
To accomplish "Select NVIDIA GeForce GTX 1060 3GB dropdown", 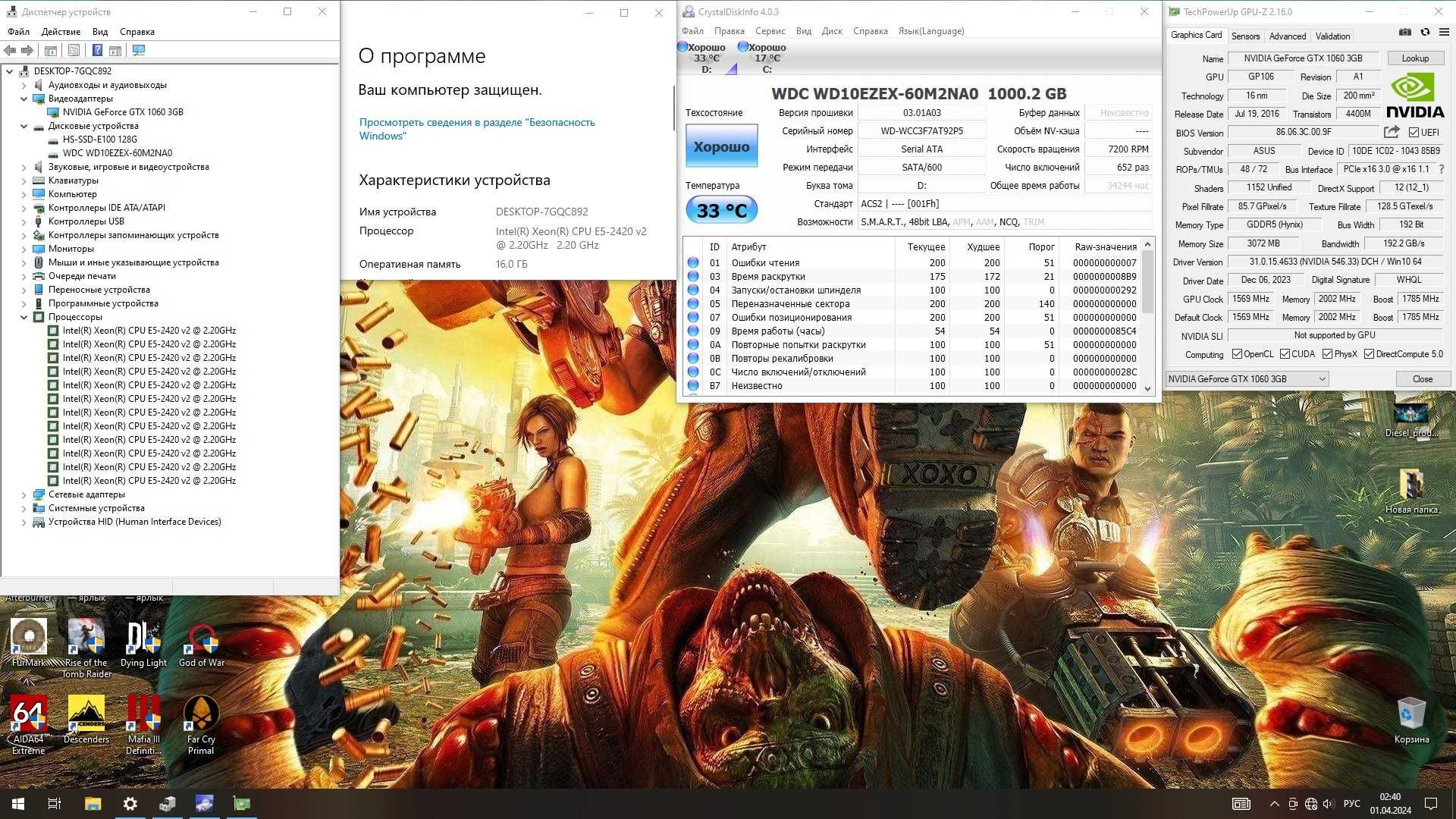I will pyautogui.click(x=1248, y=378).
